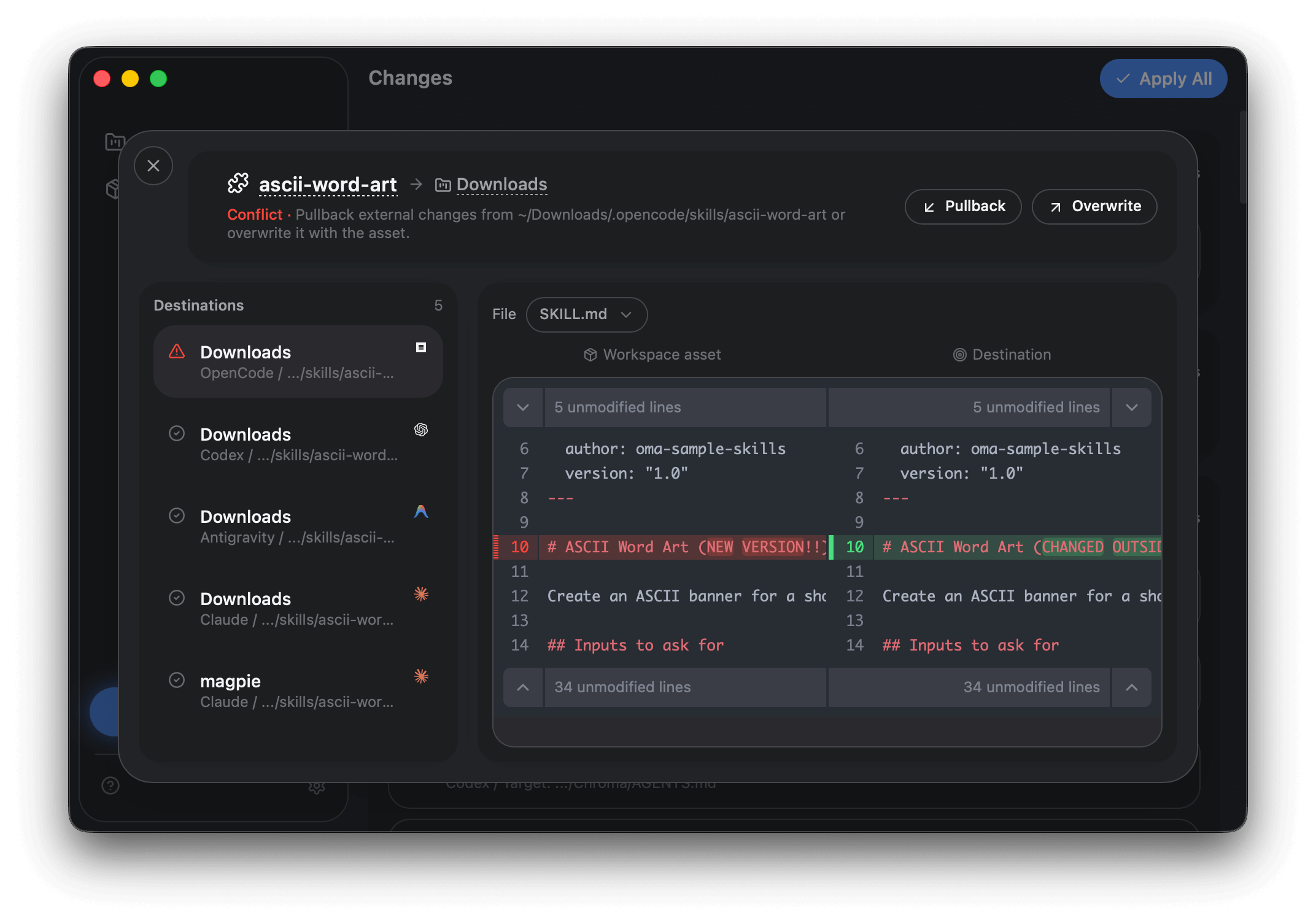
Task: Click the target icon beside Destination label
Action: 959,355
